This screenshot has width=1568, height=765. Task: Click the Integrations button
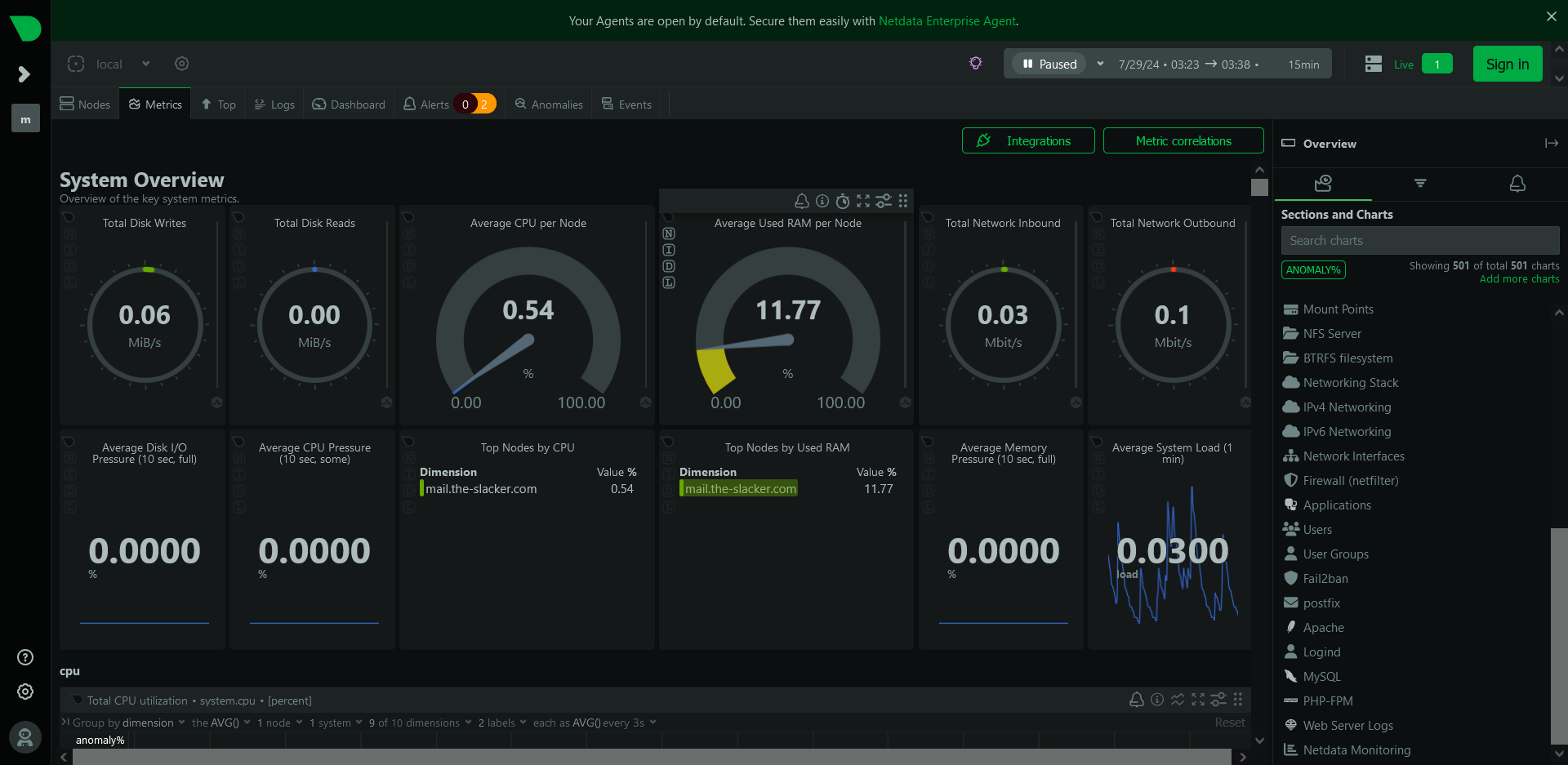[1028, 140]
